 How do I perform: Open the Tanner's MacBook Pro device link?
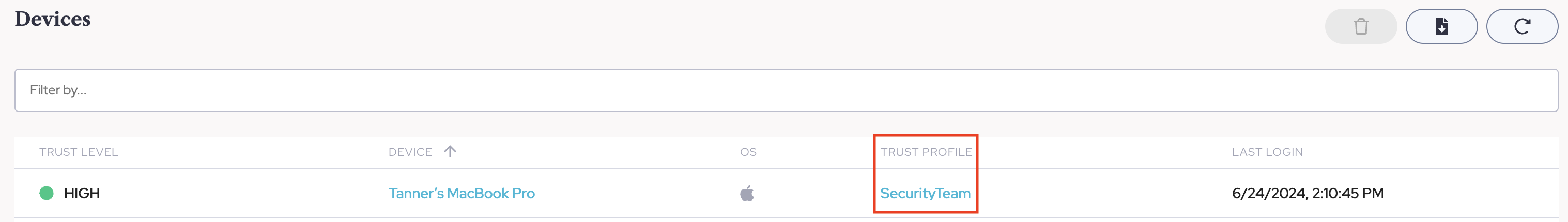462,194
